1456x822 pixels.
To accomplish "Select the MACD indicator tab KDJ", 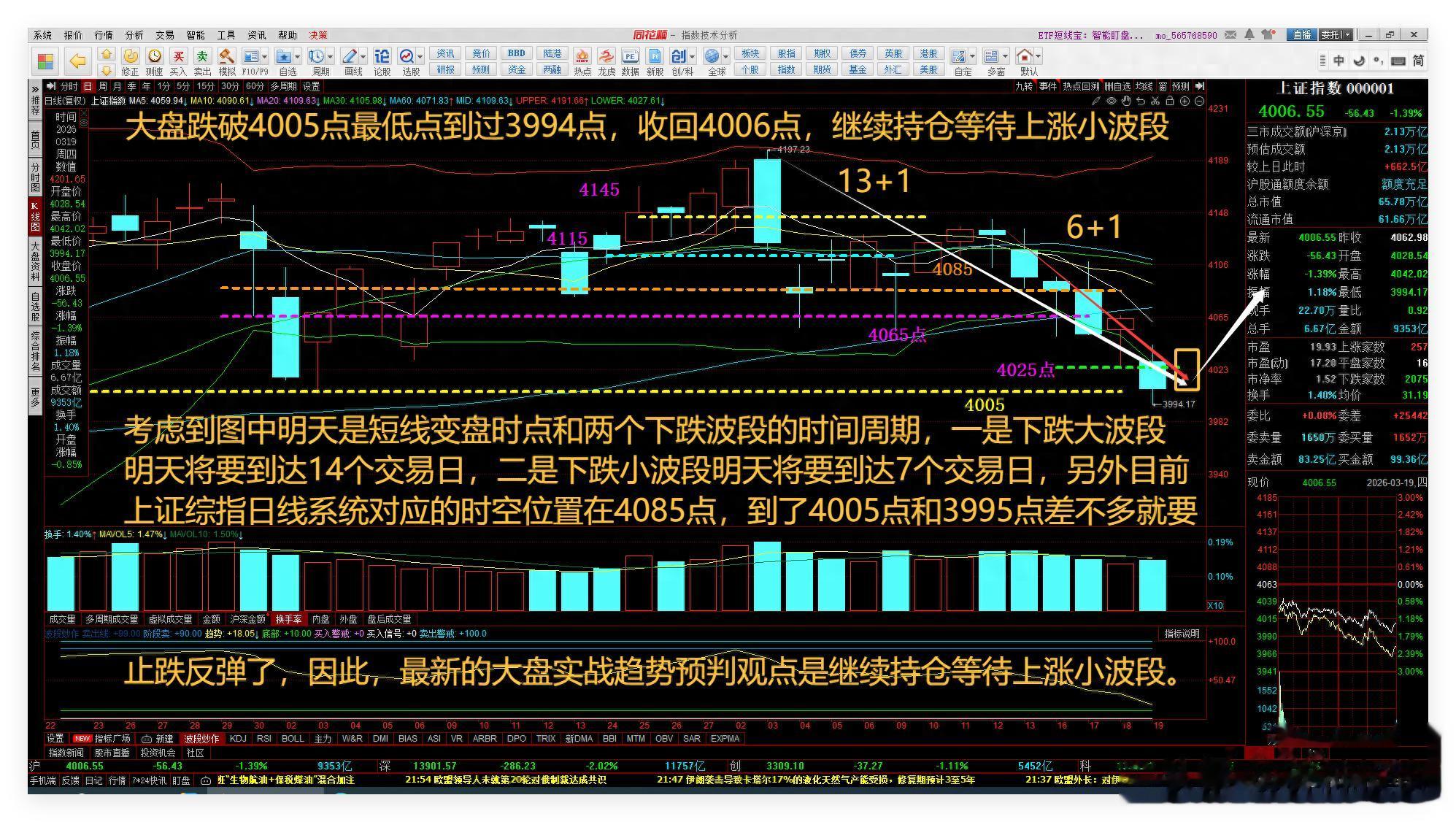I will pos(238,738).
